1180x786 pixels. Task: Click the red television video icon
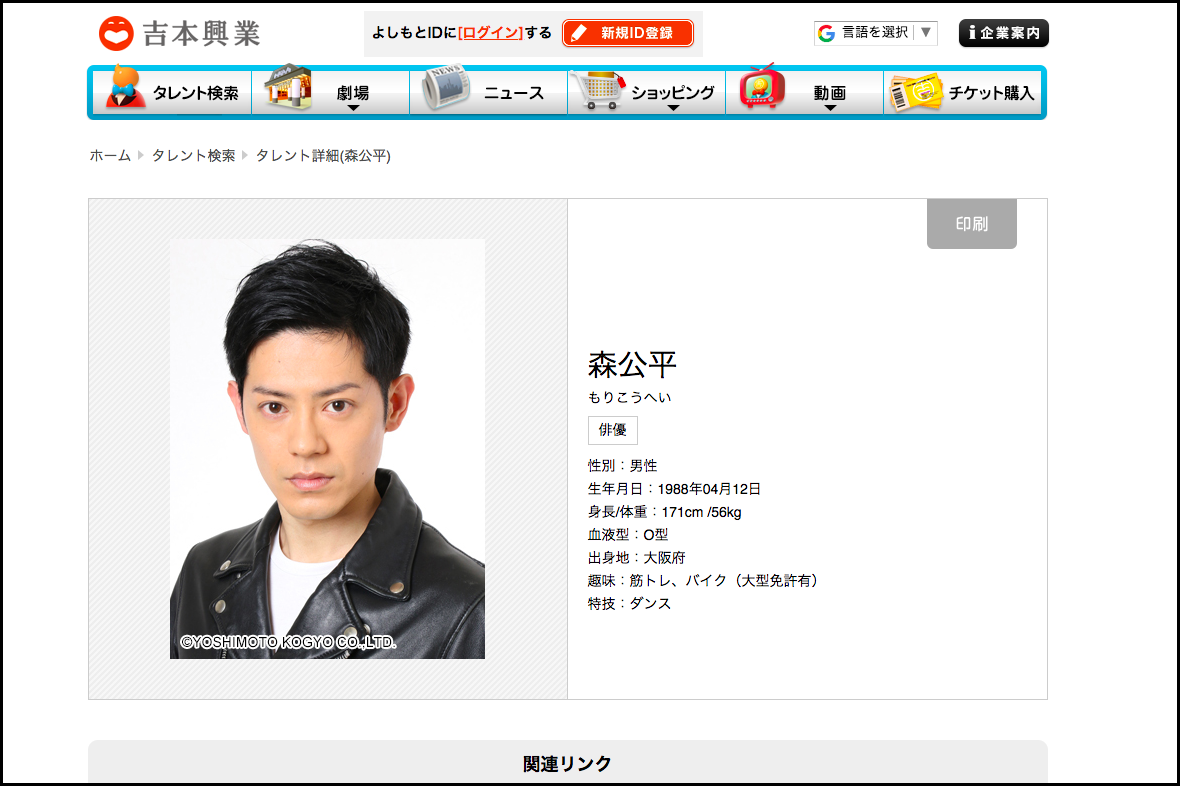[x=762, y=88]
